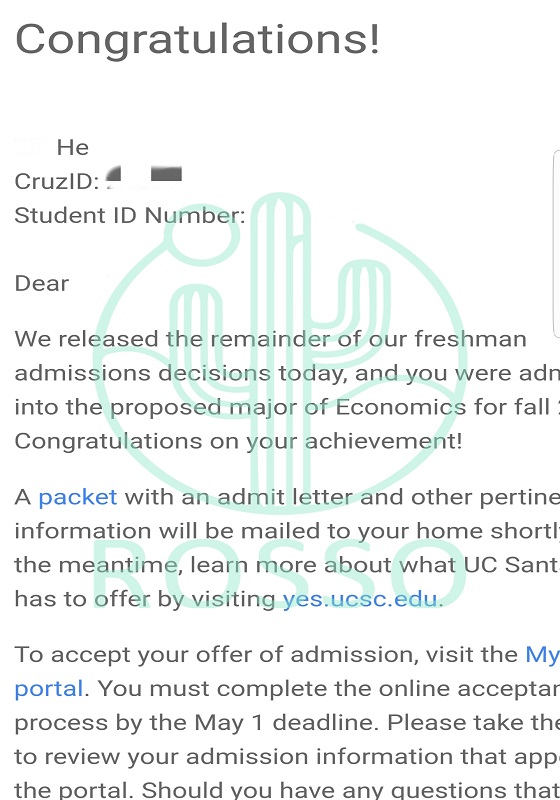Screen dimensions: 560x800
Task: Click "Congratulations on your achievement!" sentence
Action: 238,441
